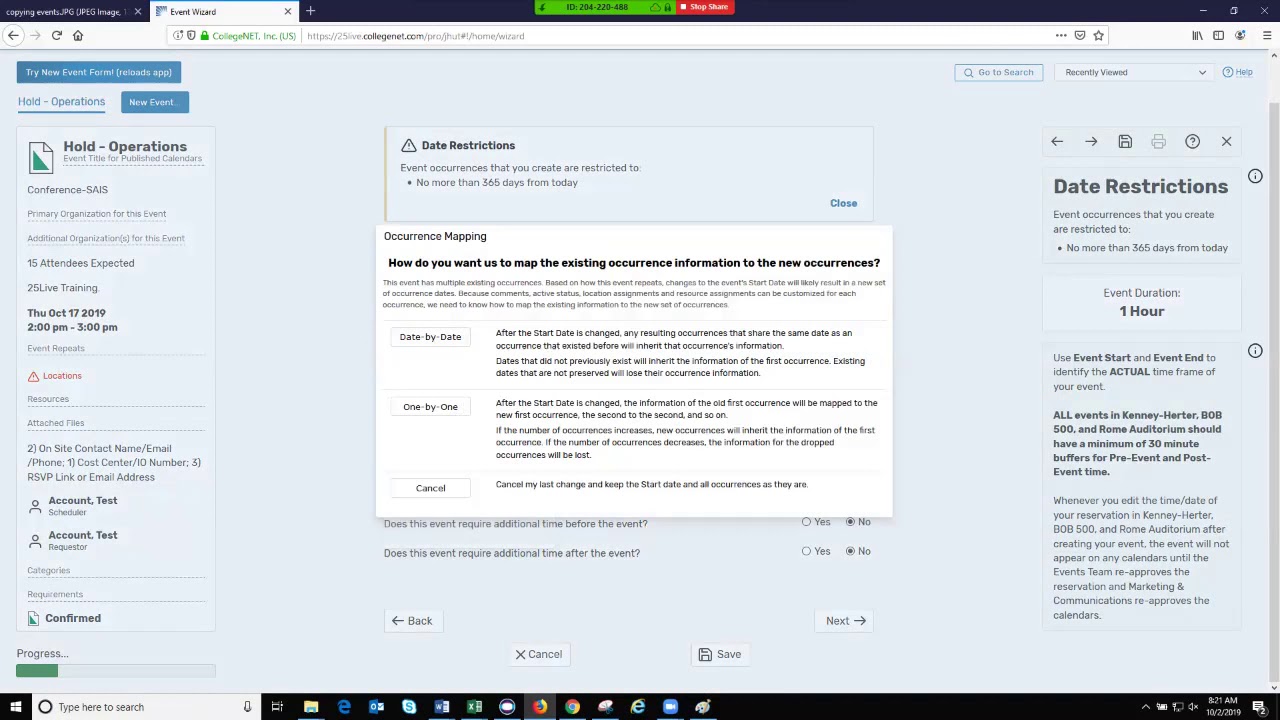The width and height of the screenshot is (1280, 720).
Task: Click Try New Event Form button
Action: [x=99, y=72]
